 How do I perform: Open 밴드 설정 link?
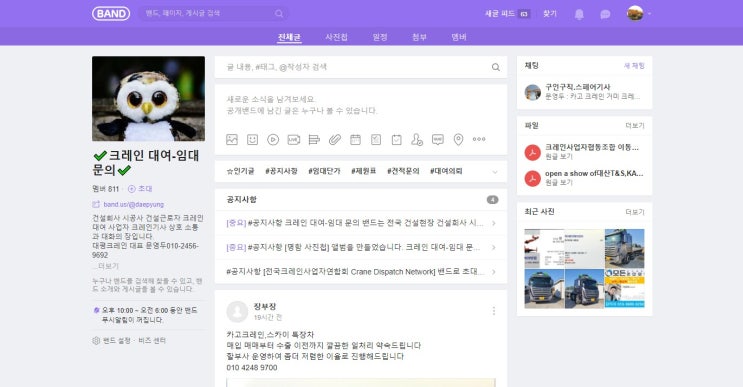(x=117, y=341)
